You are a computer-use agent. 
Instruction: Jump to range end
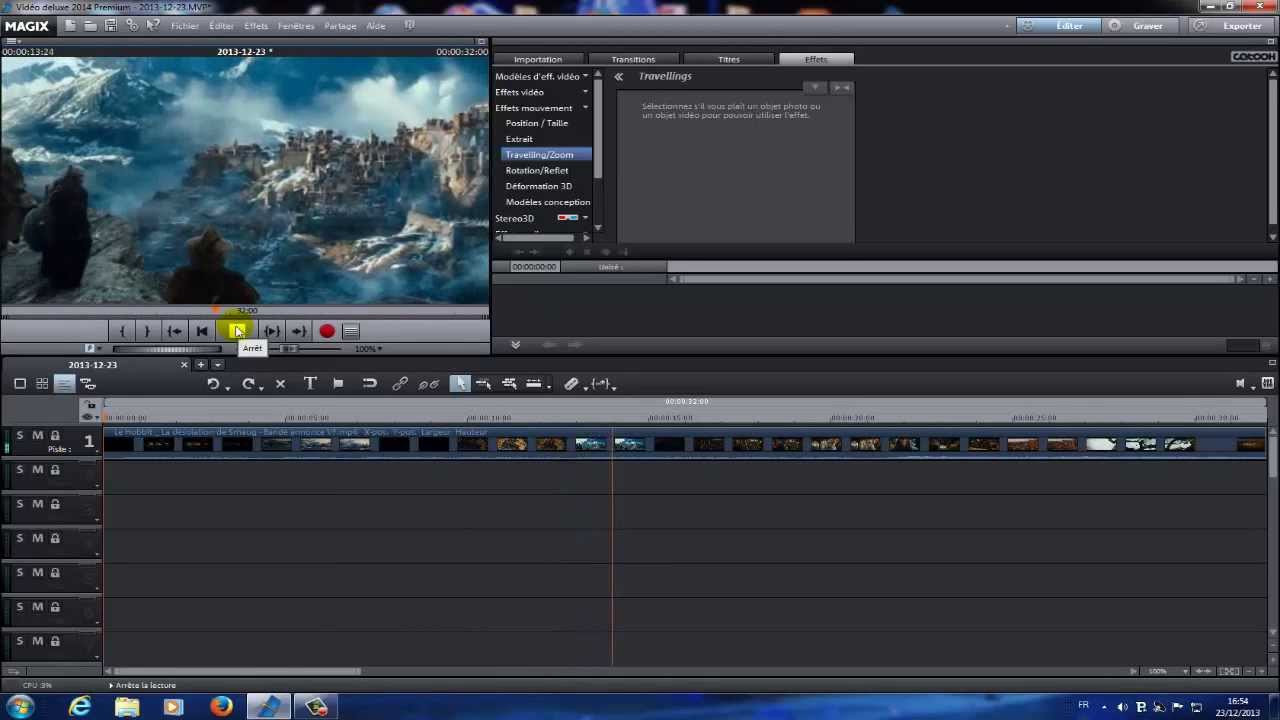(x=299, y=331)
